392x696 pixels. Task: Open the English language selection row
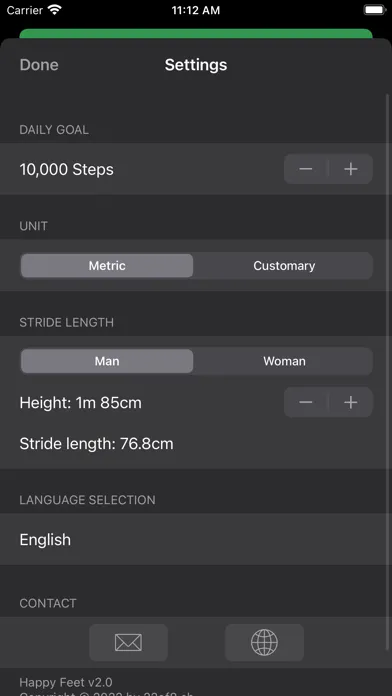(x=196, y=539)
